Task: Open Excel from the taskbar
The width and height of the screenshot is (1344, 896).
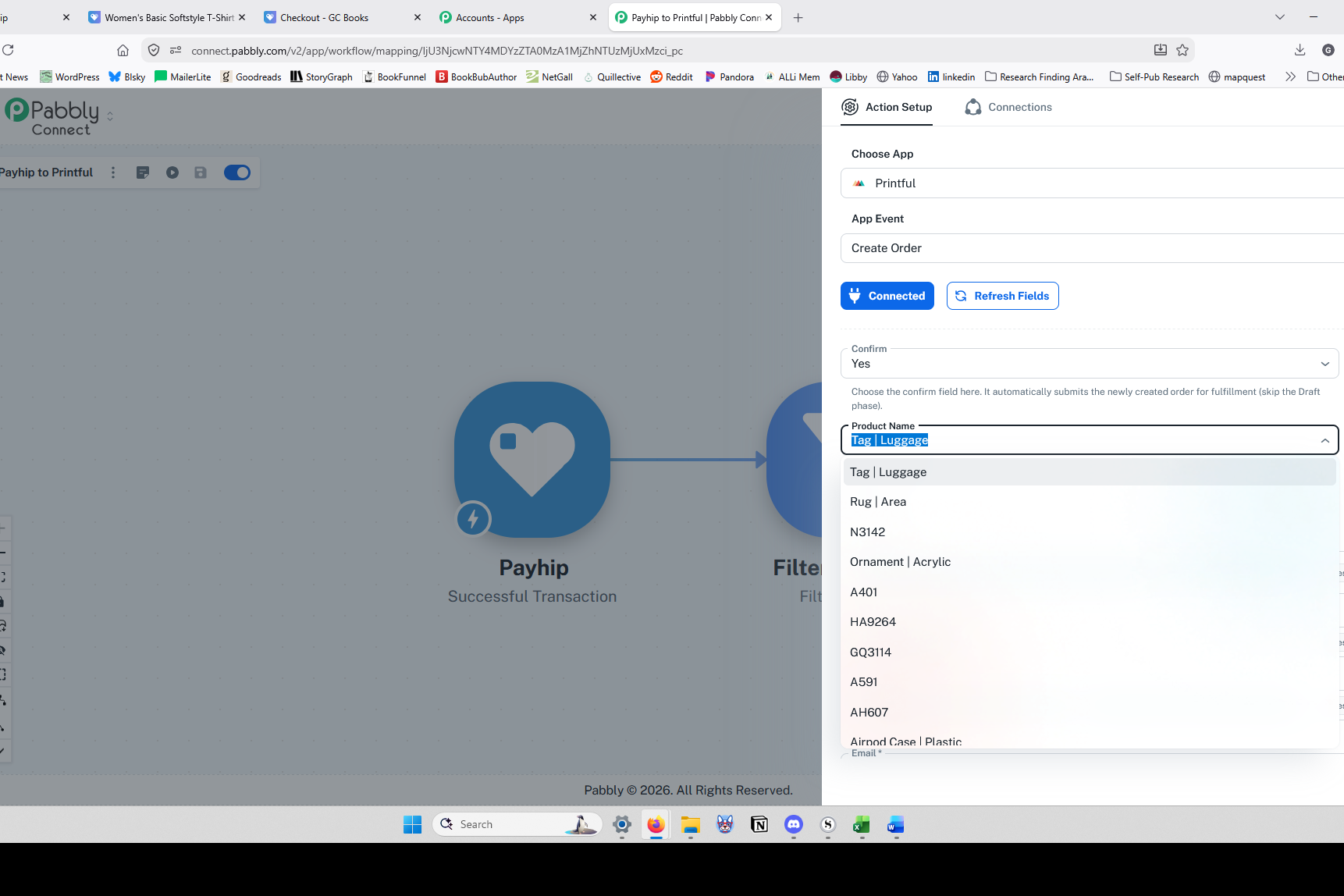Action: click(862, 824)
